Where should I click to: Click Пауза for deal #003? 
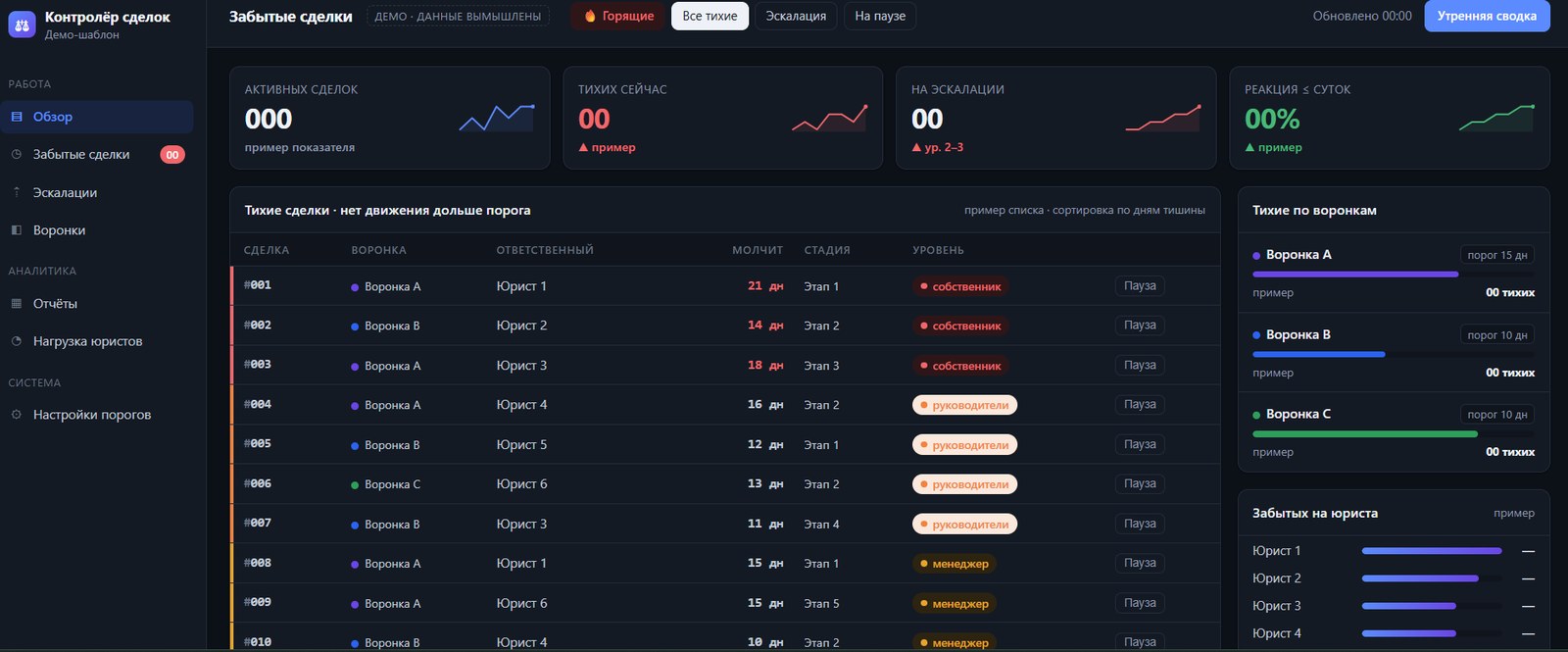pos(1140,365)
